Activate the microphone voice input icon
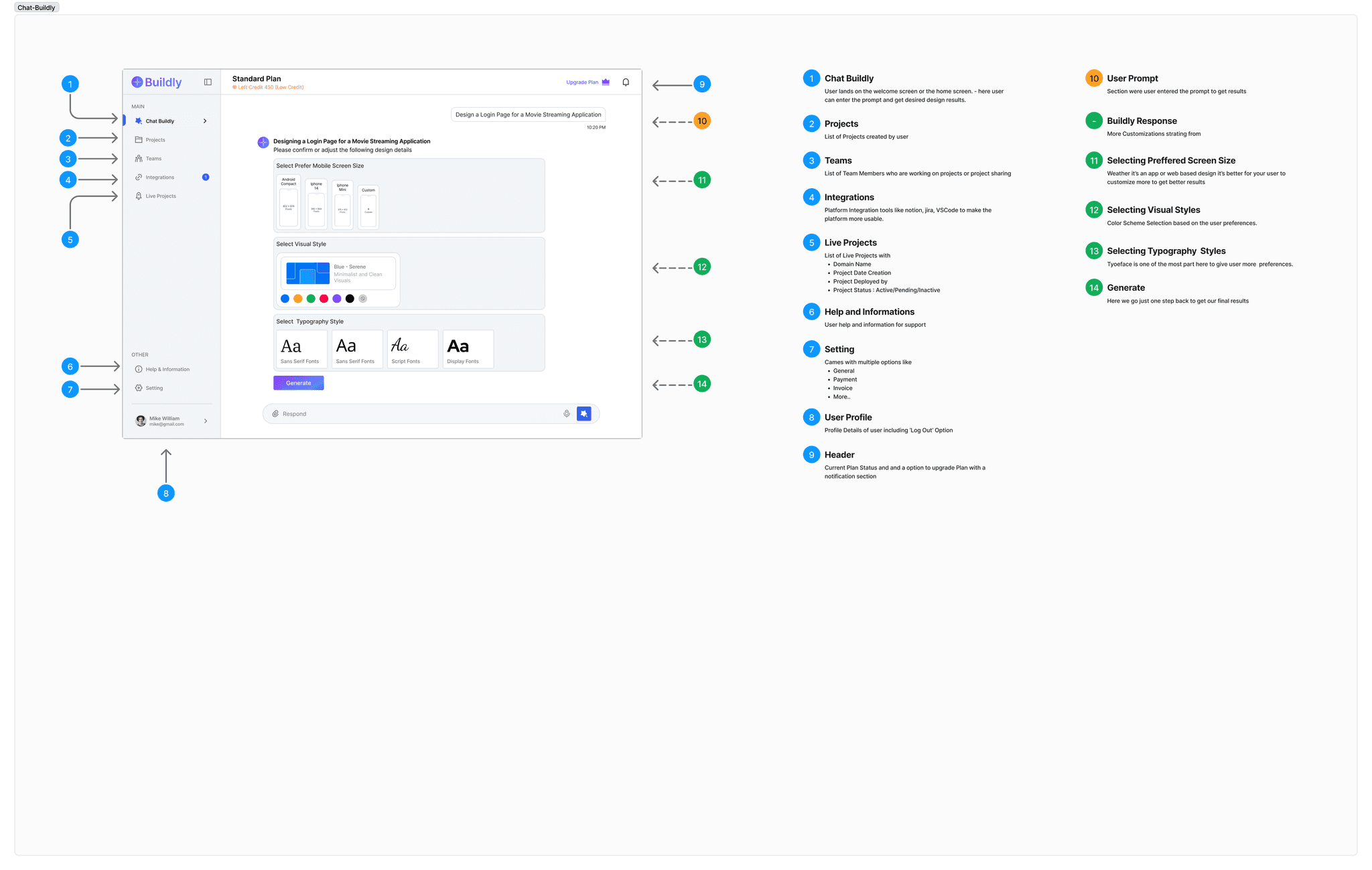Viewport: 1372px width, 870px height. click(x=567, y=414)
